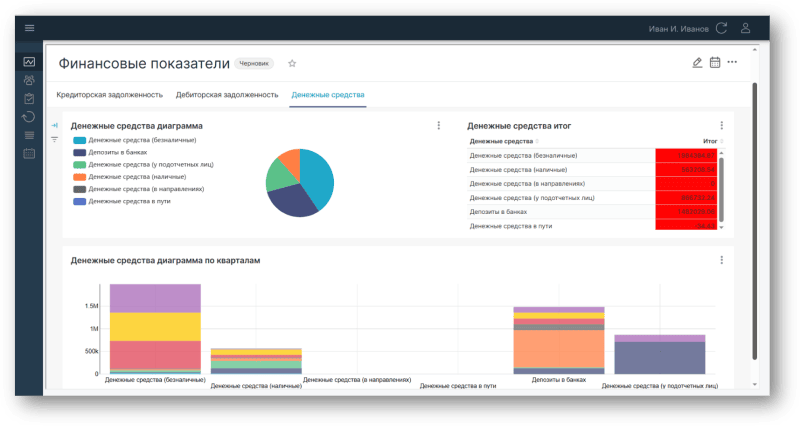Viewport: 800px width, 426px height.
Task: Switch to 'Кредиторская задолженность' tab
Action: (x=109, y=95)
